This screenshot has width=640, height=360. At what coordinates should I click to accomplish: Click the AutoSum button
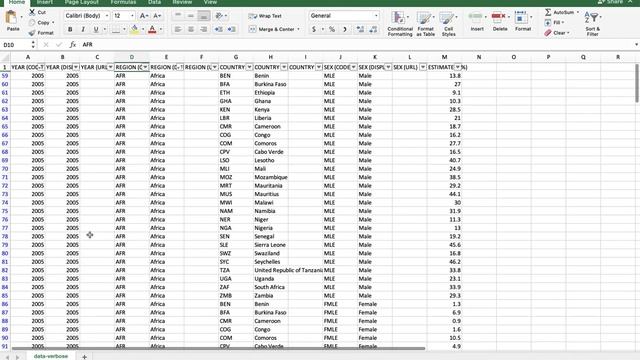click(x=562, y=12)
